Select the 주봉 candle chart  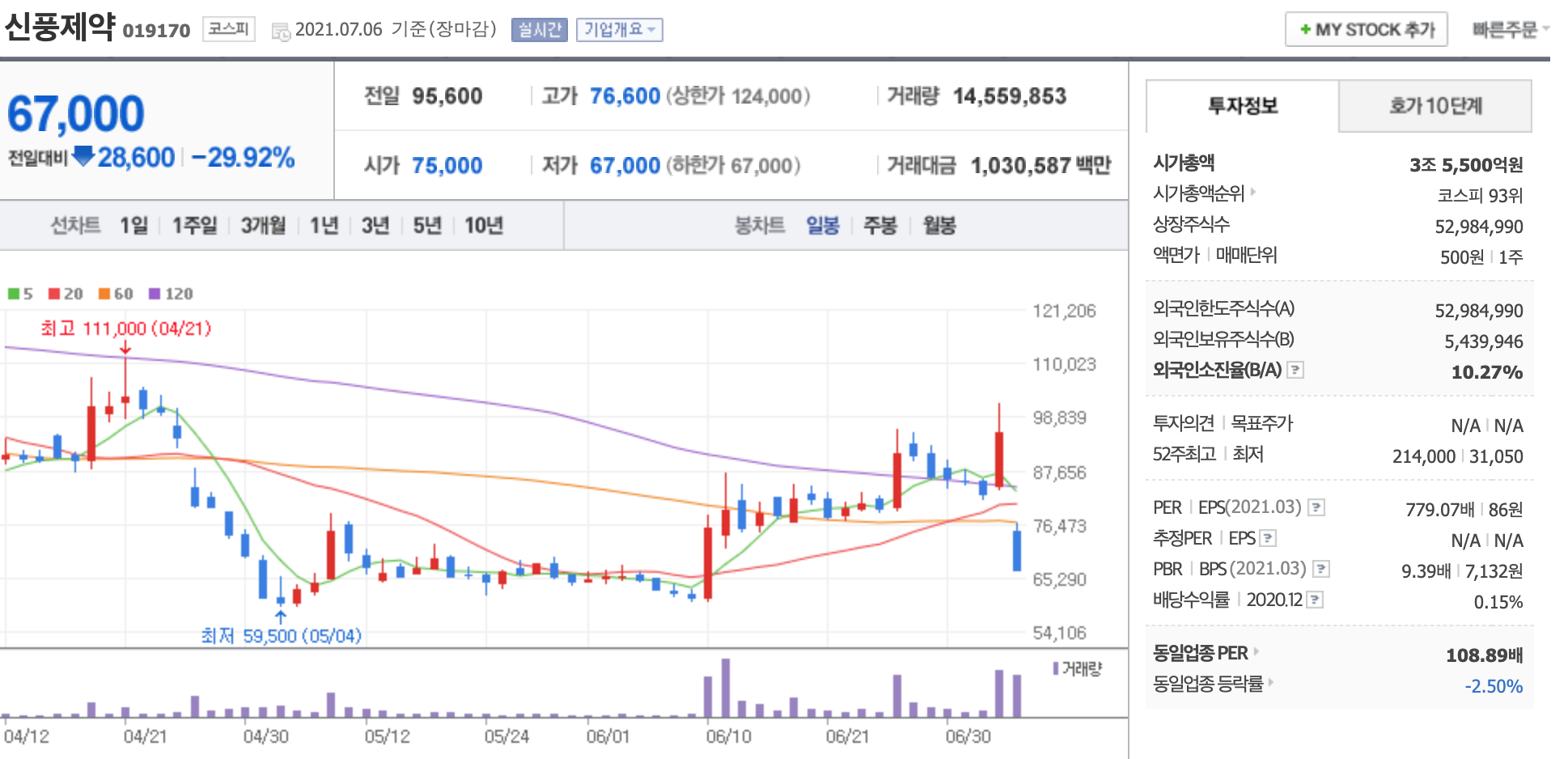pyautogui.click(x=880, y=225)
